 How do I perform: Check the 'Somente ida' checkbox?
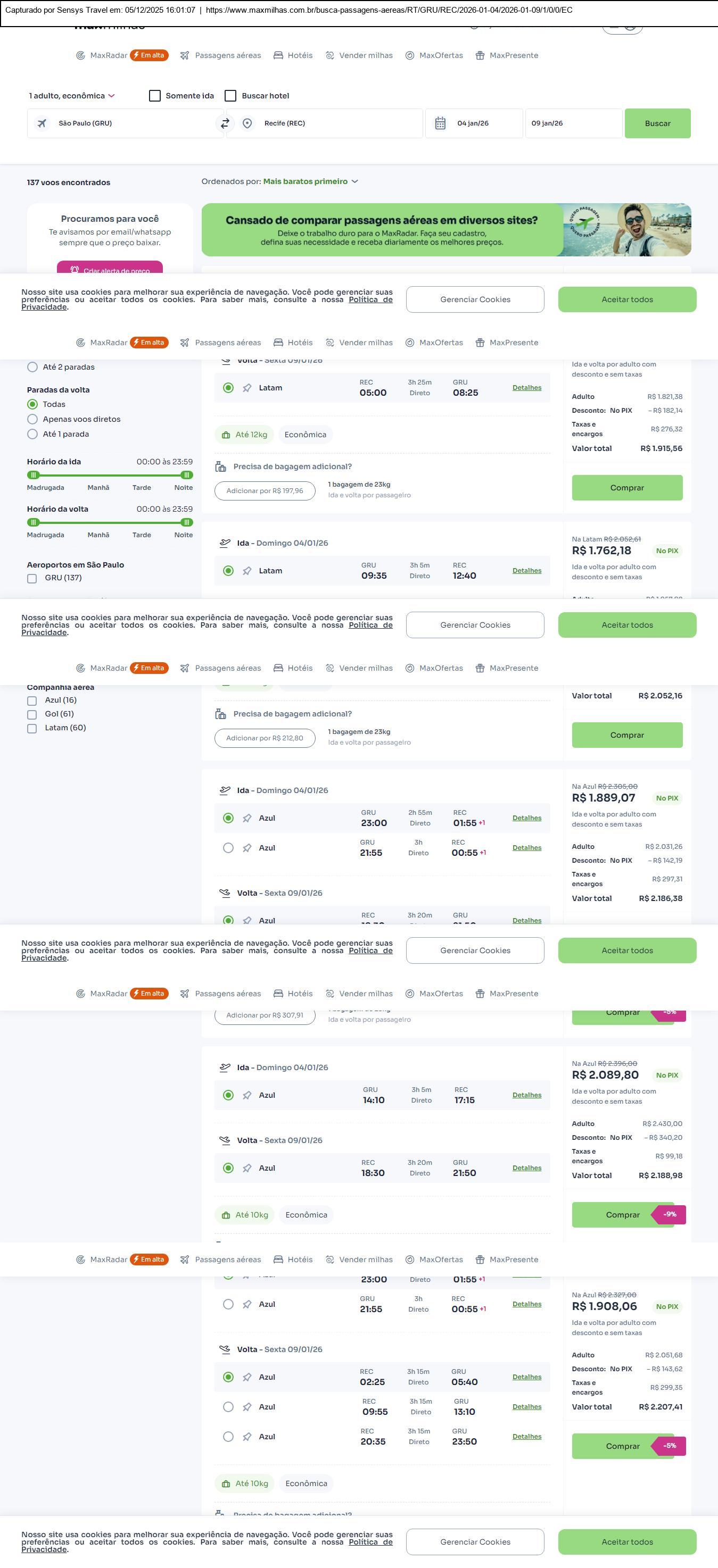pos(155,96)
